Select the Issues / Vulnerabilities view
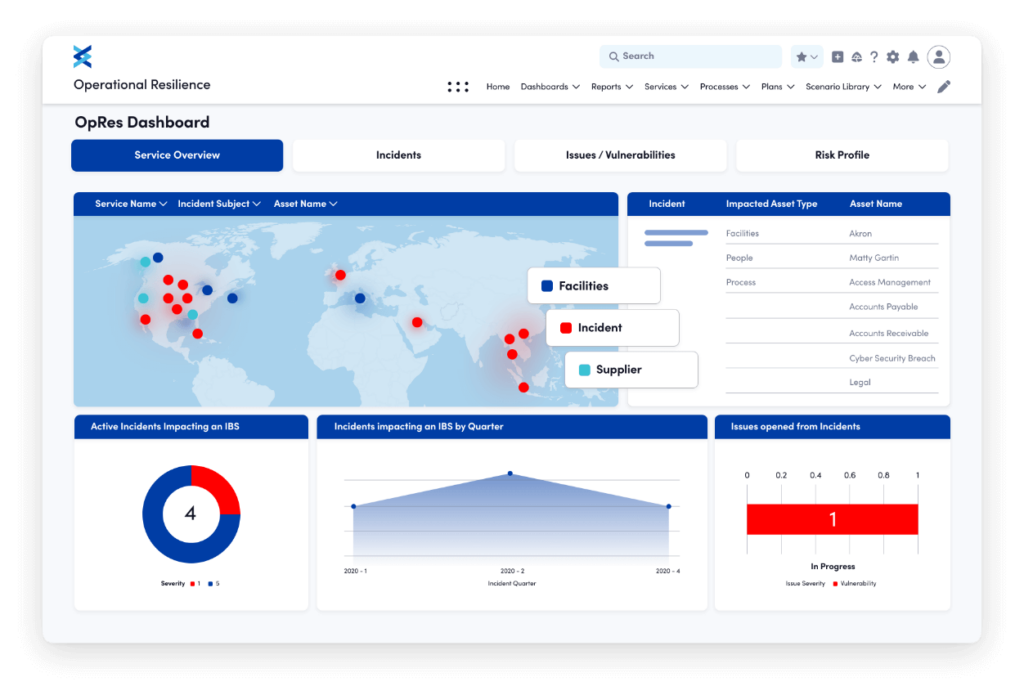1024x682 pixels. click(619, 155)
